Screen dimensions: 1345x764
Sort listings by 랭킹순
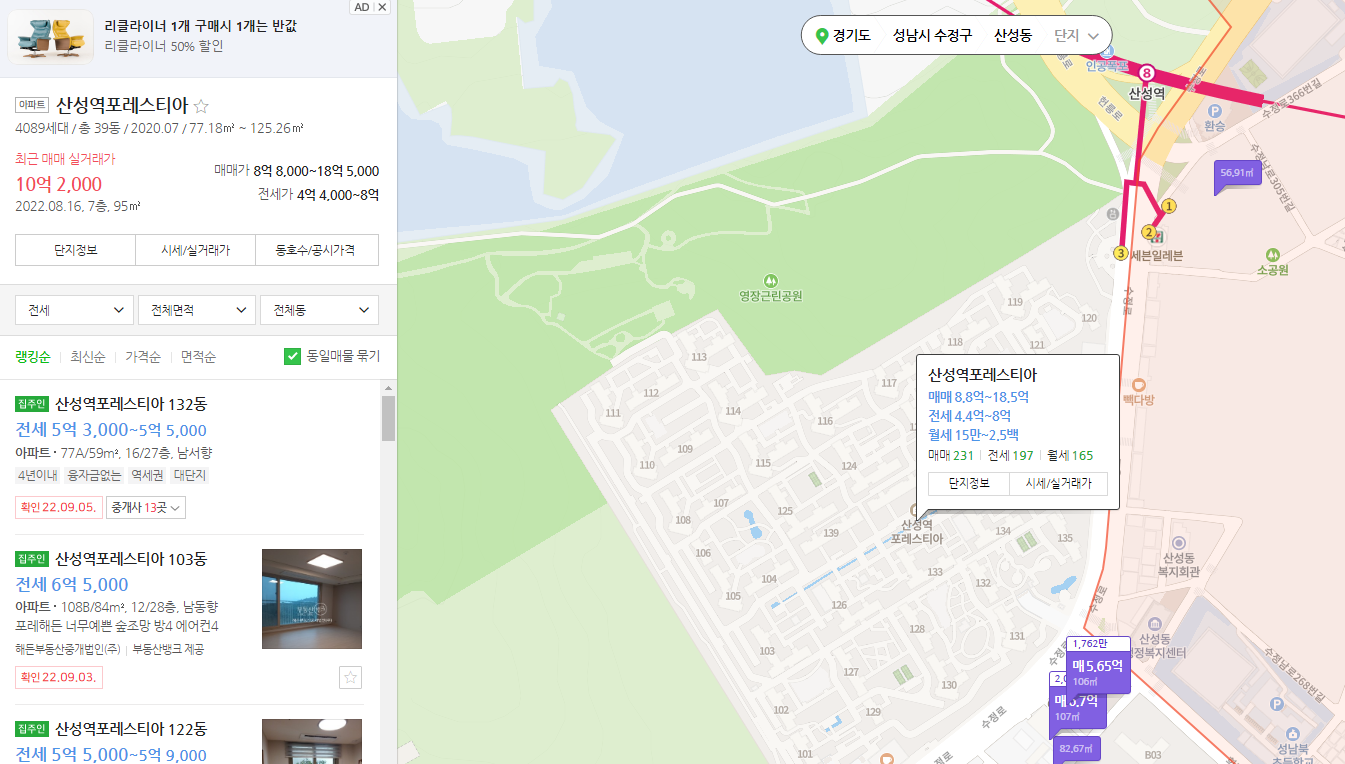click(x=32, y=357)
